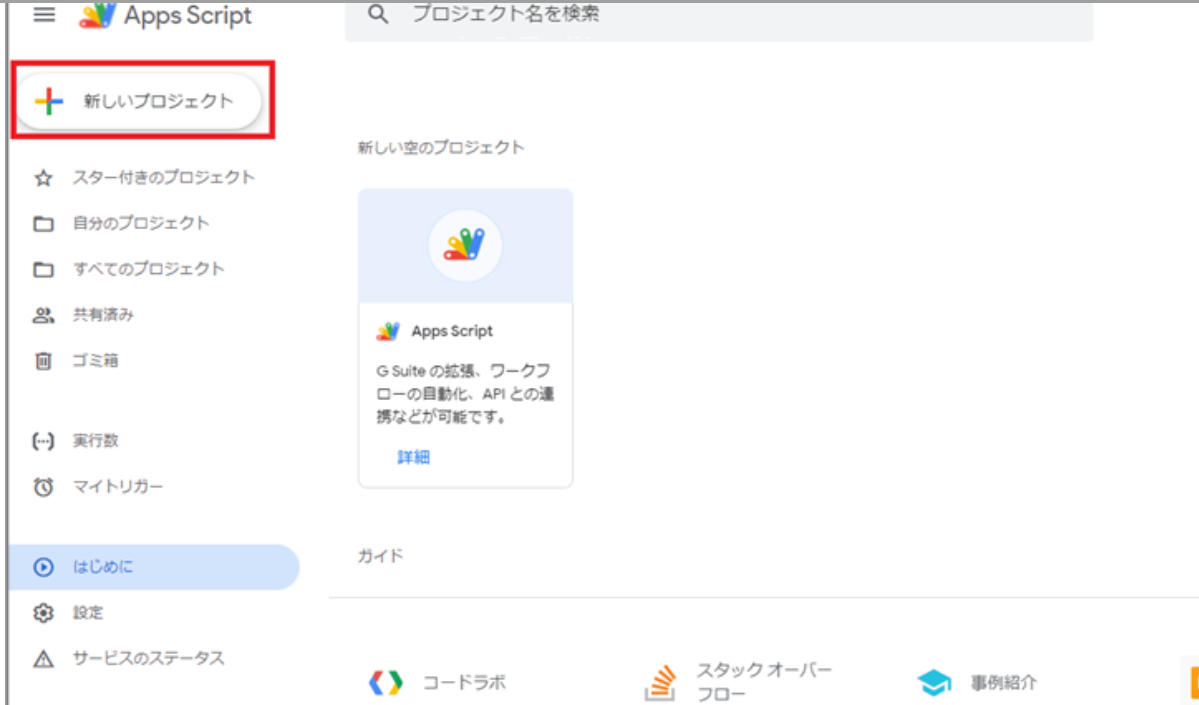Click the star icon for starred projects

44,178
